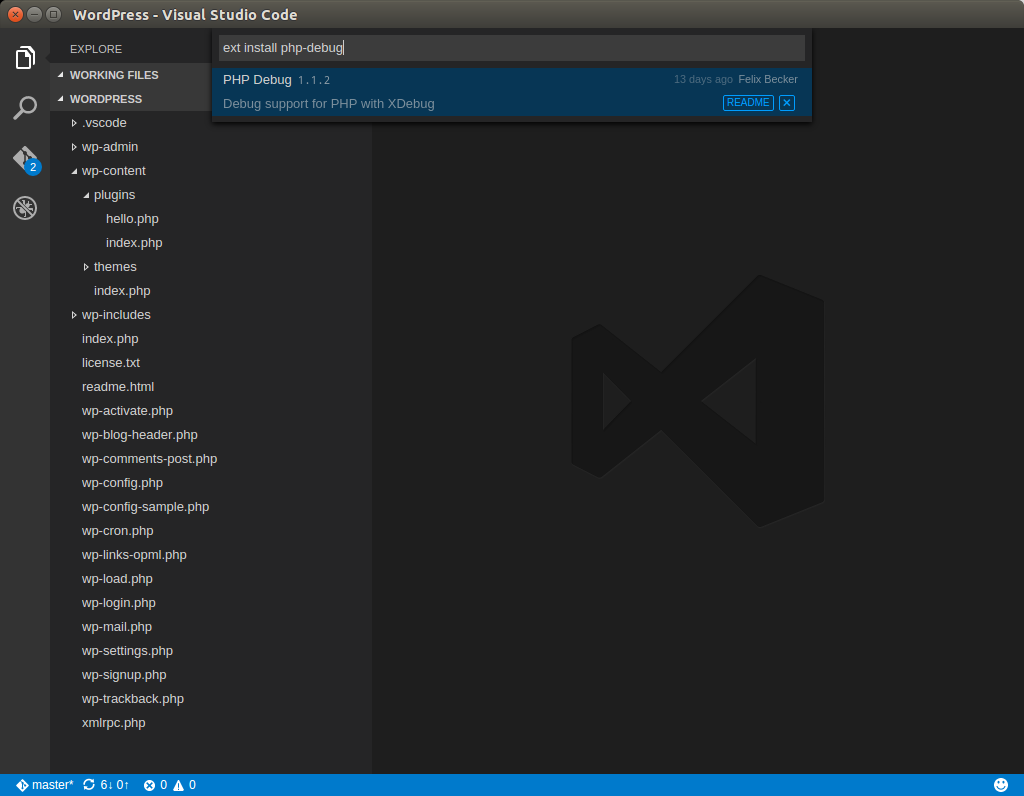Open wp-login.php file

coord(119,603)
